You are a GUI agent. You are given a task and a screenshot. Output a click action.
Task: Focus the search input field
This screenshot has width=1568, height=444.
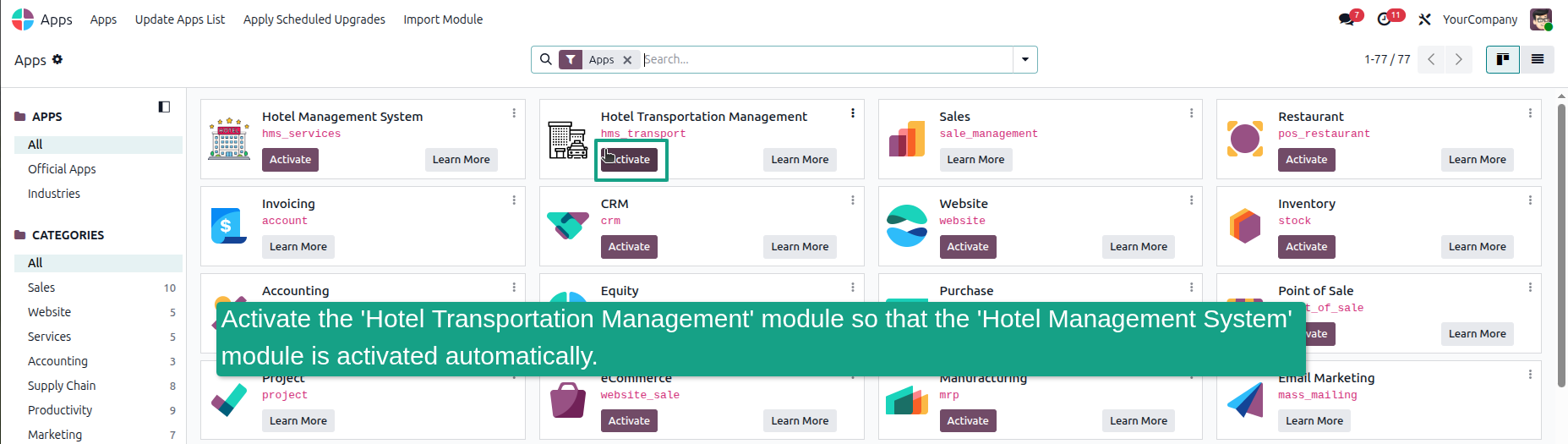click(826, 59)
